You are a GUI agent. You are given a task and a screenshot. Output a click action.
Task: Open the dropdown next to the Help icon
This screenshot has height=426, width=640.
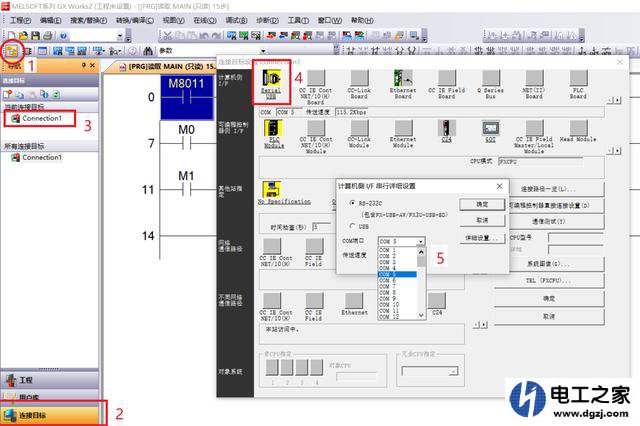(x=120, y=36)
